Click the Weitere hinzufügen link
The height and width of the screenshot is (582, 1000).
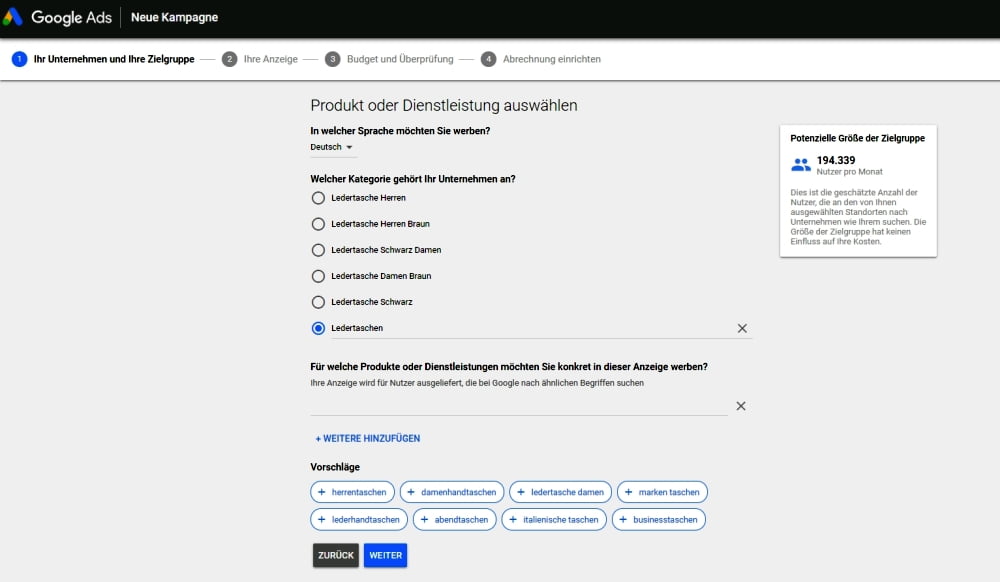tap(367, 439)
